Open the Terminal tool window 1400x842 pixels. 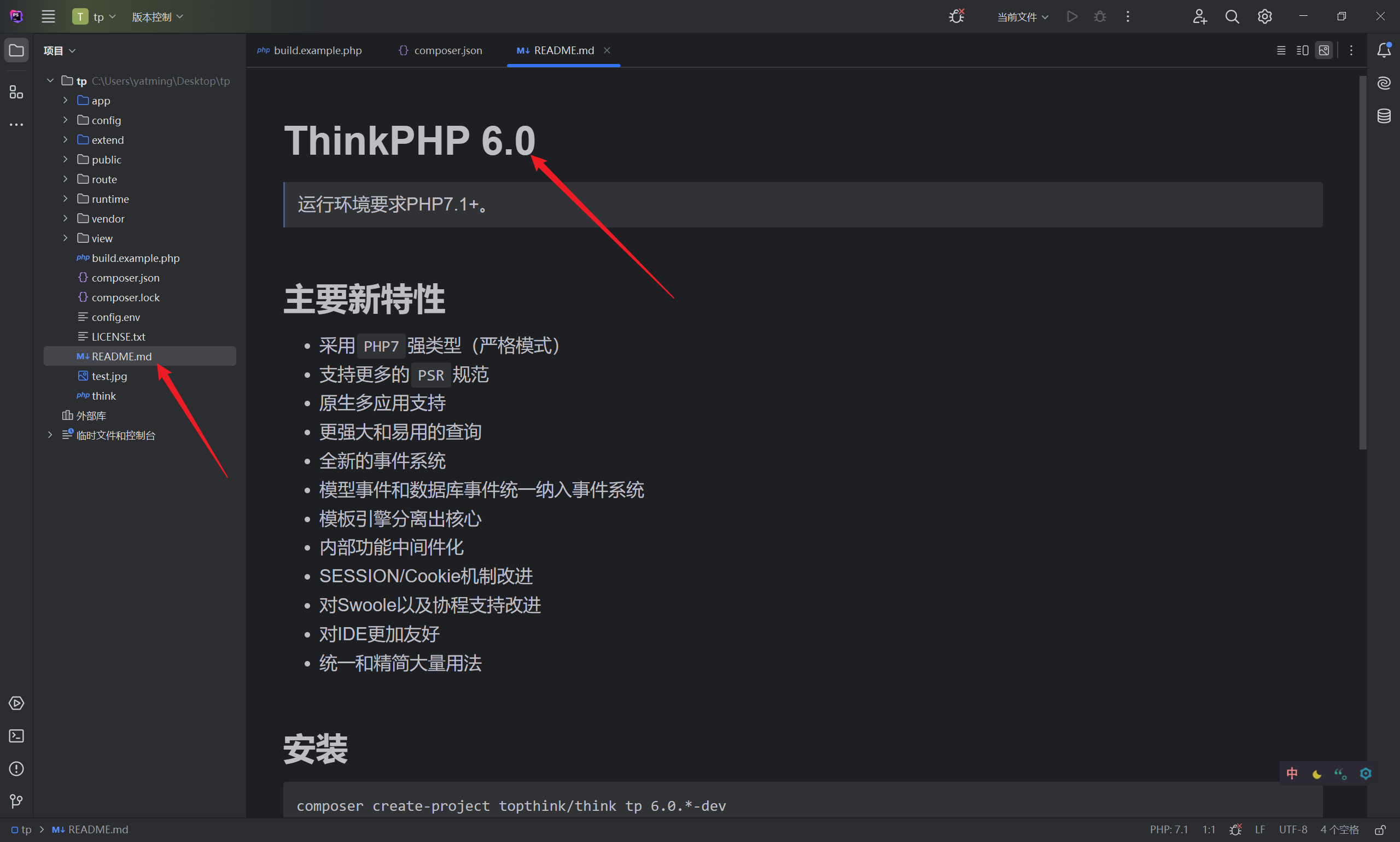pos(16,736)
